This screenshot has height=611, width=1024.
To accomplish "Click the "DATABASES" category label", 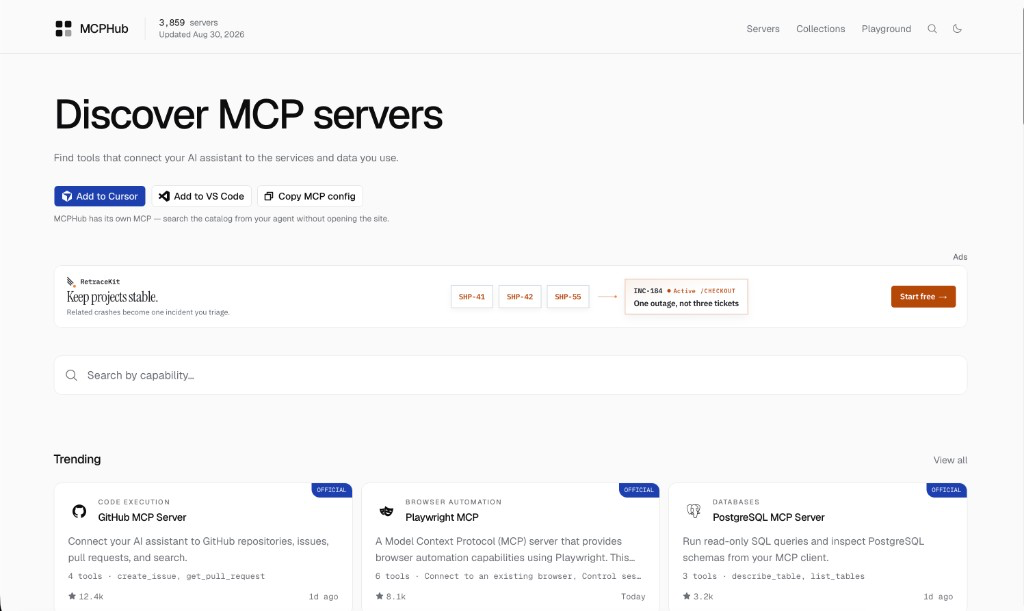I will (x=736, y=502).
